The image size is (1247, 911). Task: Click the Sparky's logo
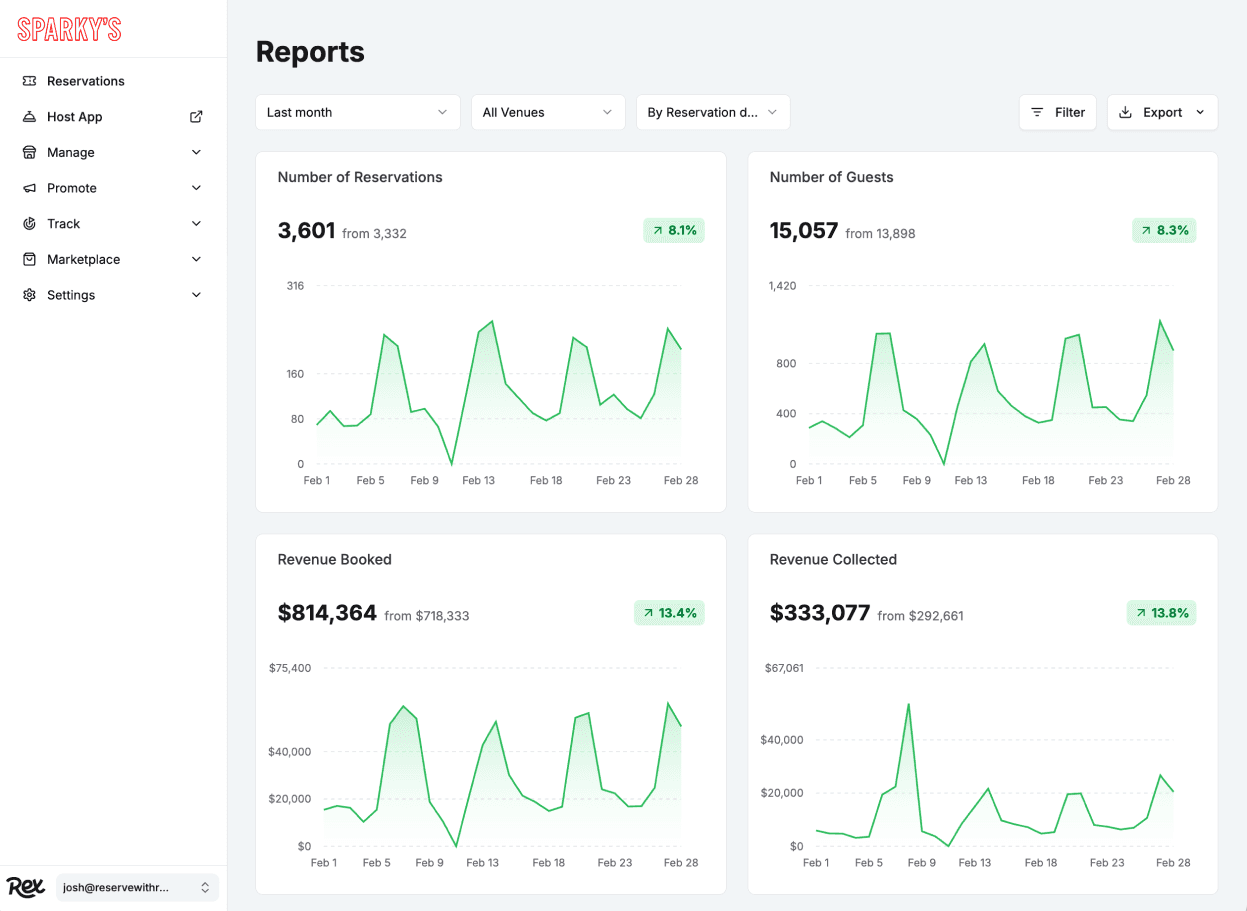[69, 28]
